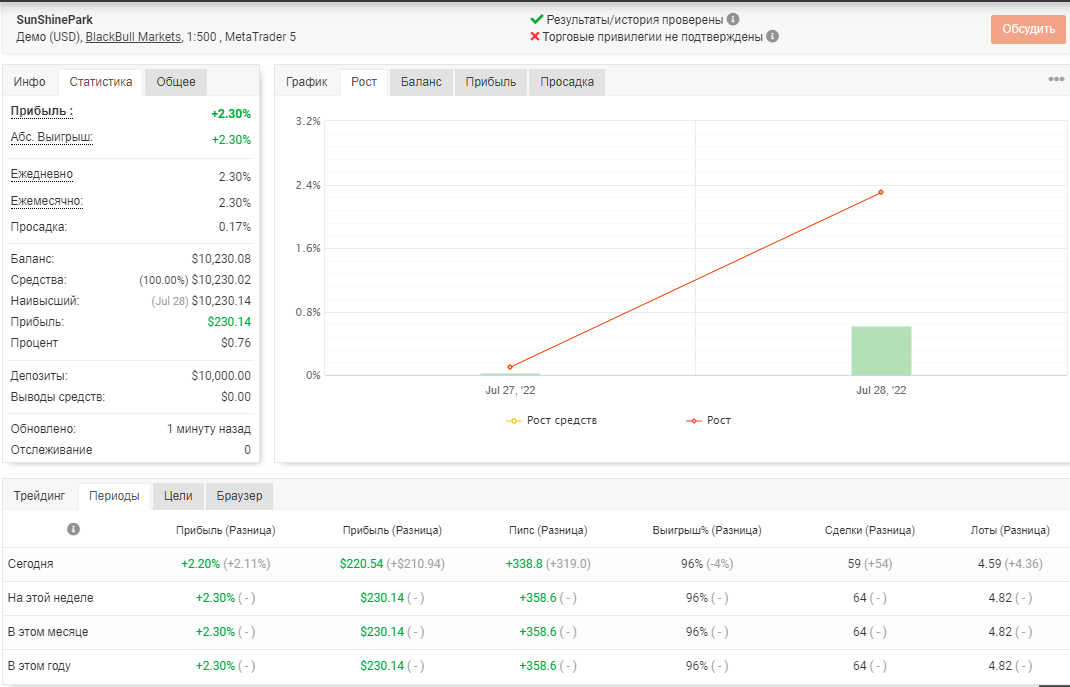This screenshot has width=1070, height=687.
Task: Switch to the Общее tab
Action: [176, 82]
